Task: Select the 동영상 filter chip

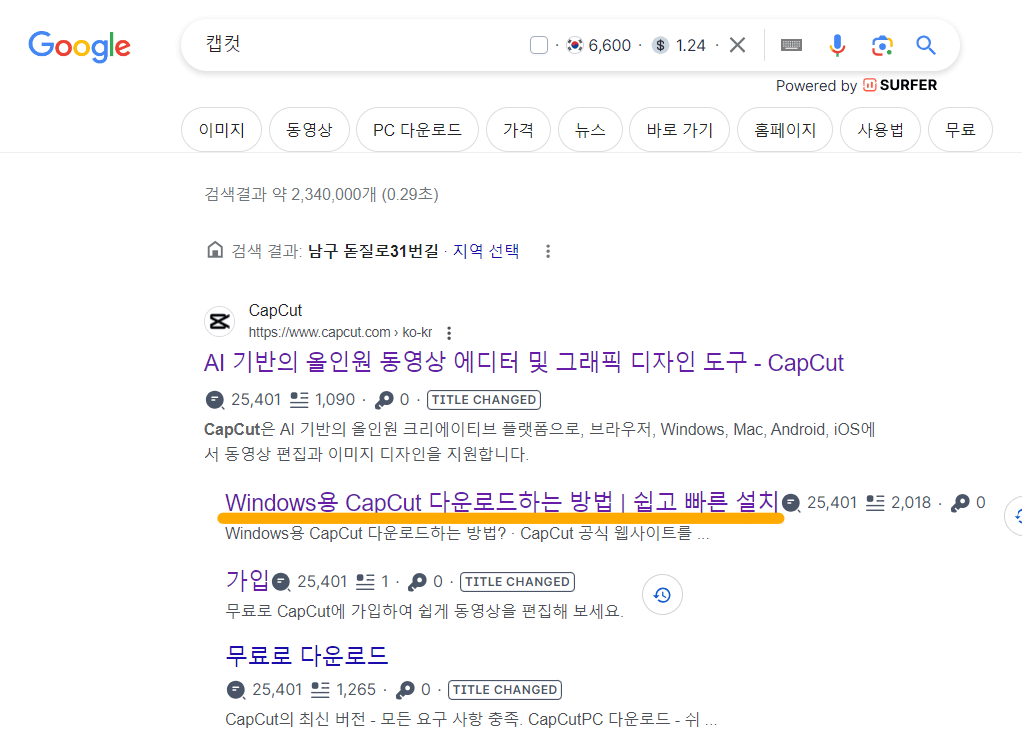Action: point(309,130)
